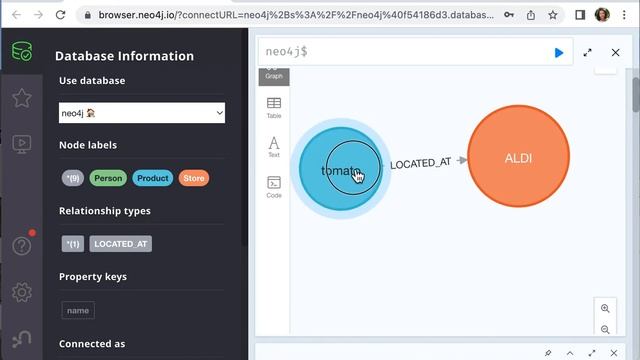Open the Favorites star sidebar icon
Viewport: 640px width, 360px height.
tap(22, 98)
